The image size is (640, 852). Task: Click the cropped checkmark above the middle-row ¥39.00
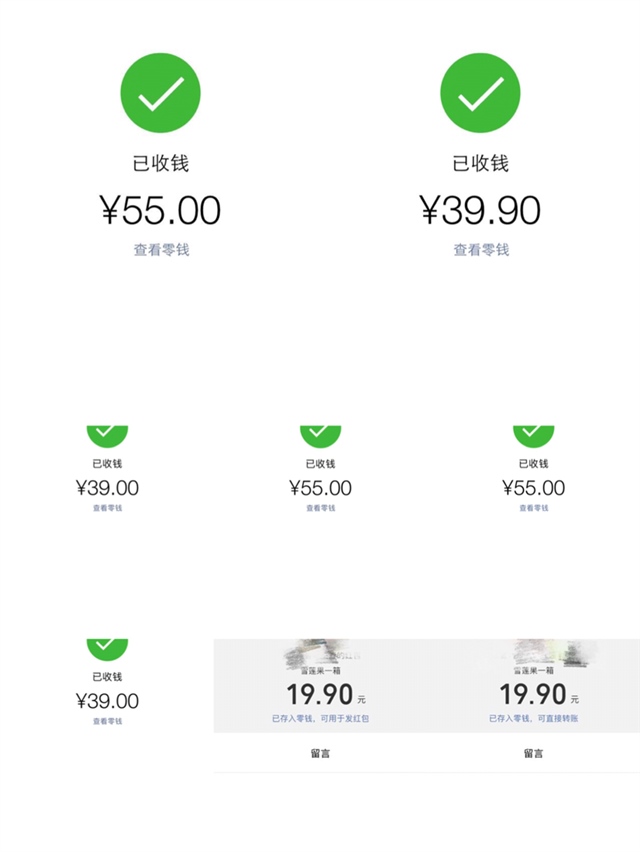pos(107,436)
